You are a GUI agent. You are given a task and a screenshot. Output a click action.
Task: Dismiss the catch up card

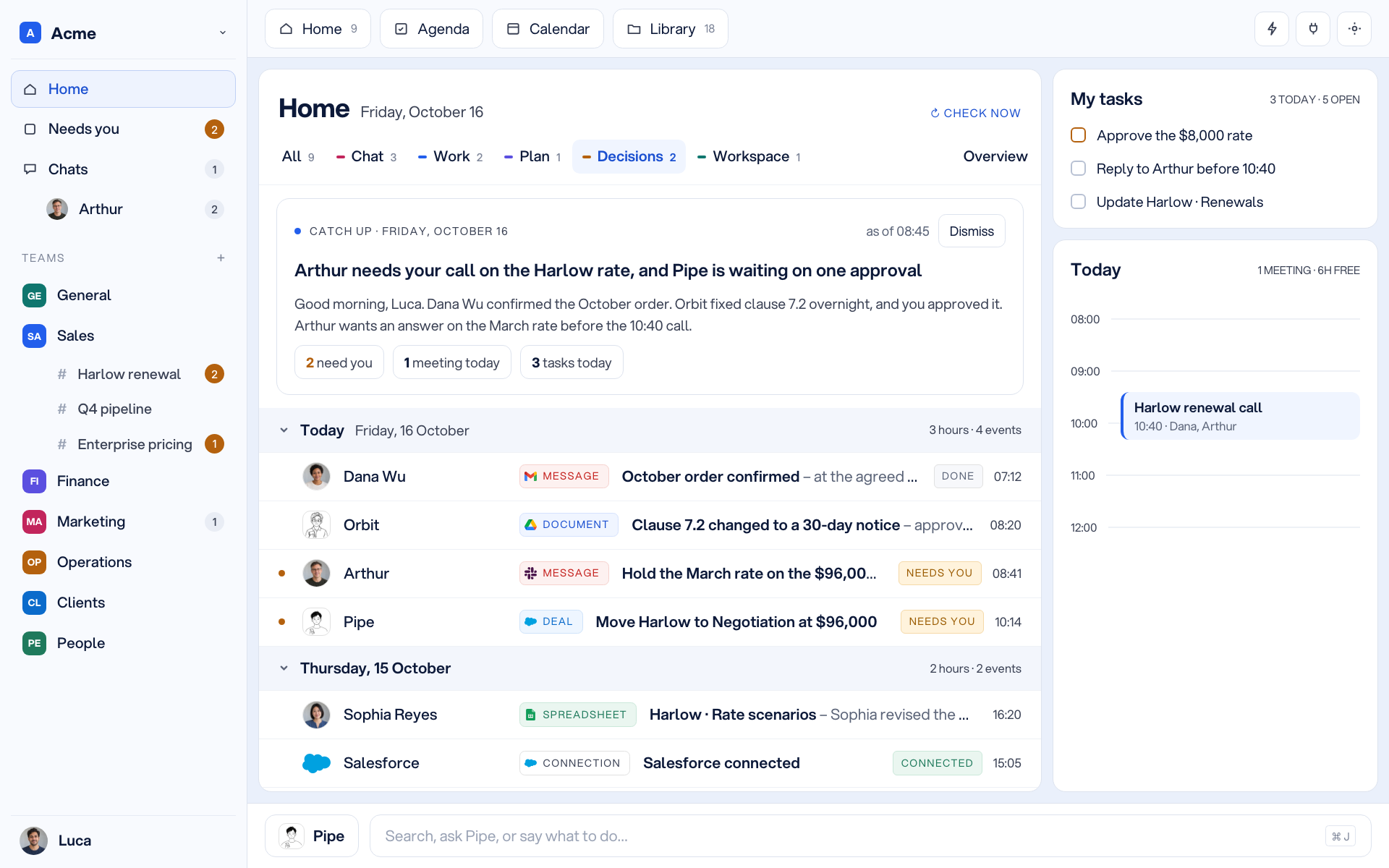[972, 231]
